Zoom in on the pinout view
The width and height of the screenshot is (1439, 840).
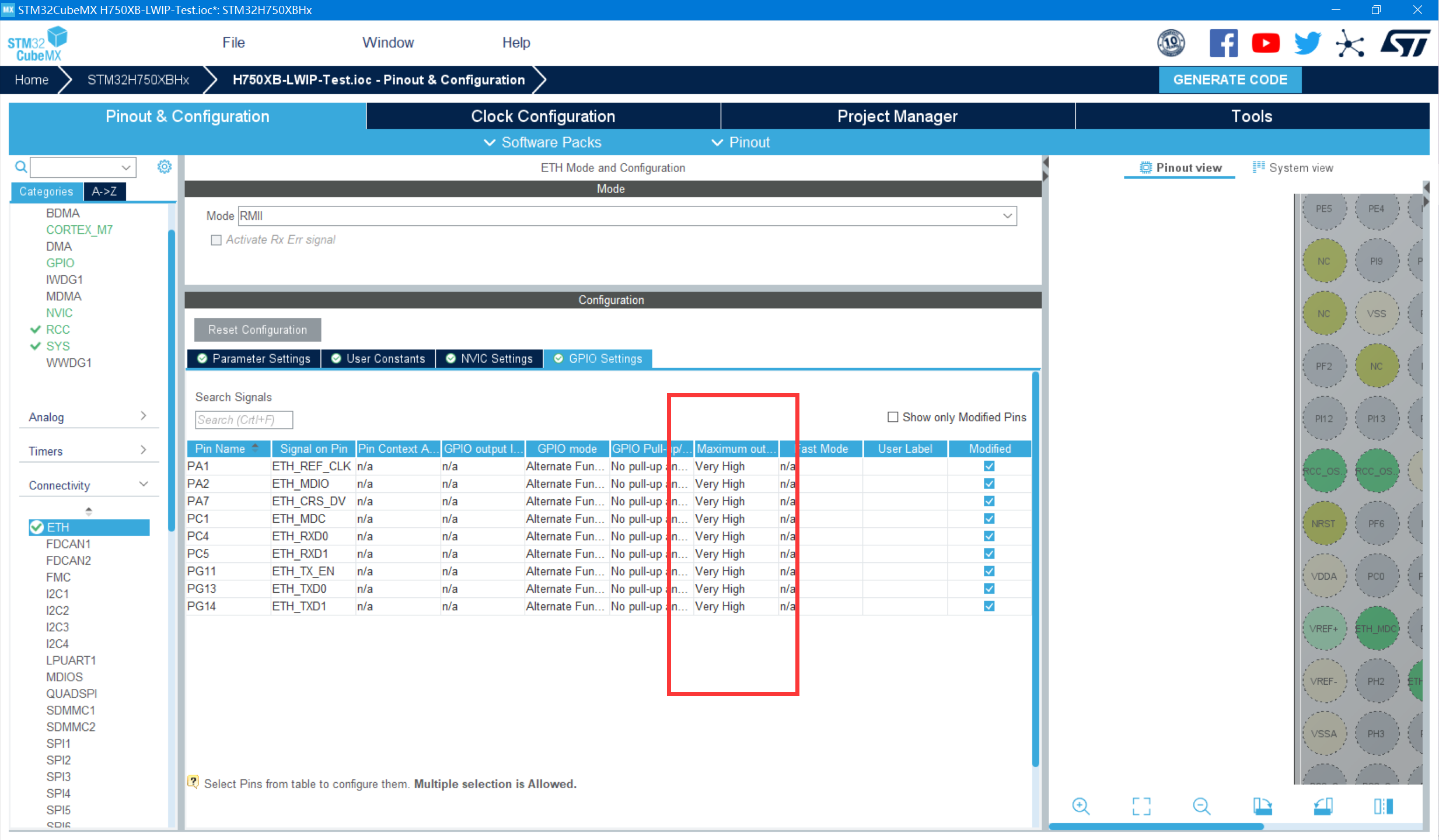coord(1081,806)
